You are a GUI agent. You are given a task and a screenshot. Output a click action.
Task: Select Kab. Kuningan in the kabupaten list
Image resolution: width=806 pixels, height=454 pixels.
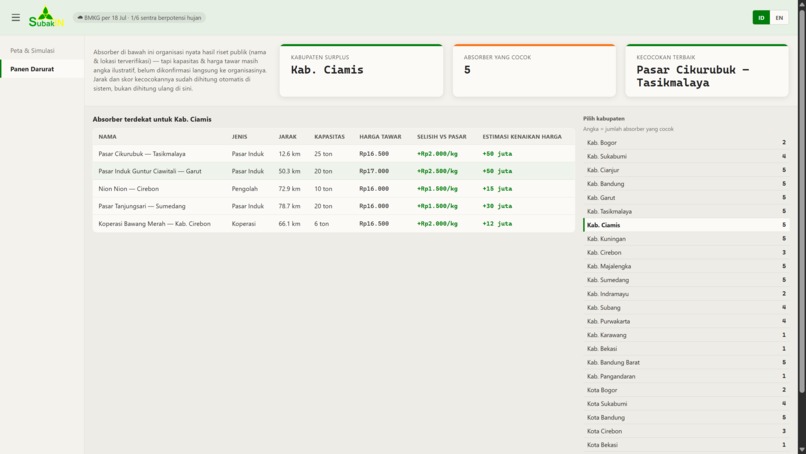coord(686,239)
